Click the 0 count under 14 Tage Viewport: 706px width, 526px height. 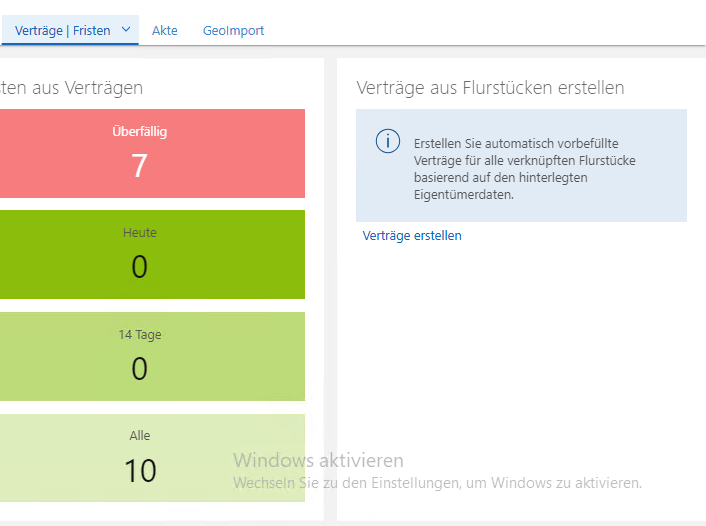tap(139, 369)
